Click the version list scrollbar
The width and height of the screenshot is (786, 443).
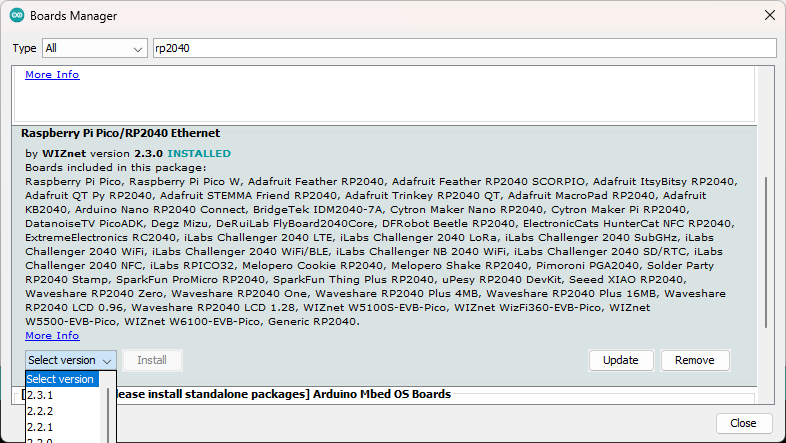[108, 414]
